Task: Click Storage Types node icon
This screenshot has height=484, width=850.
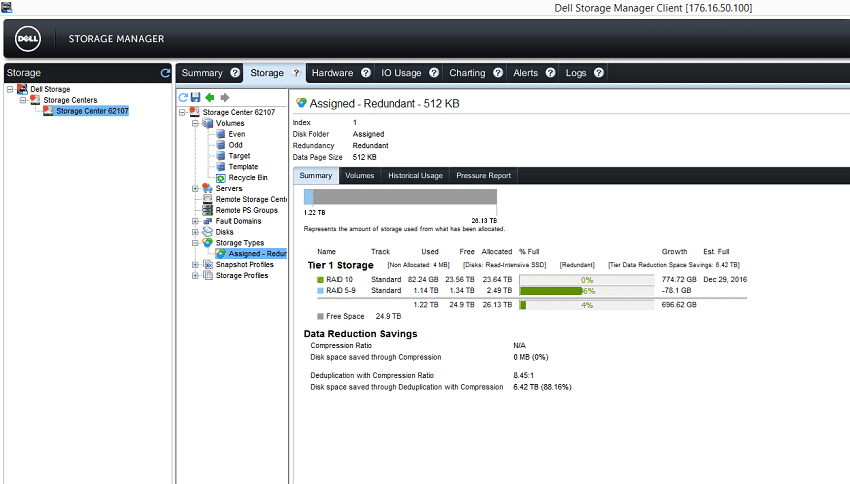Action: pyautogui.click(x=207, y=242)
